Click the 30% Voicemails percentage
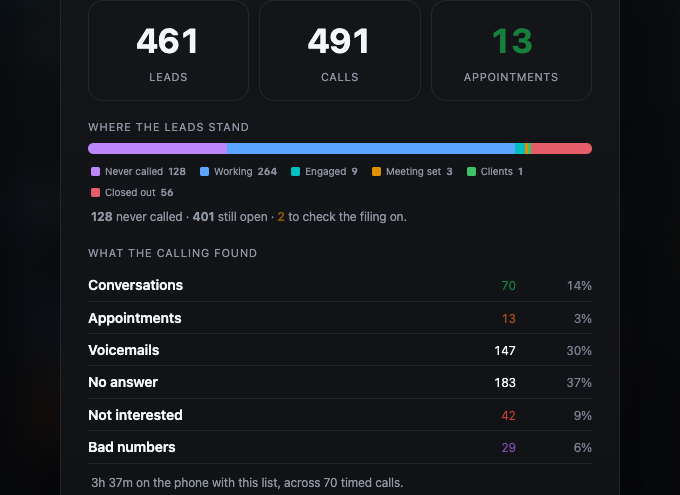 [x=579, y=351]
